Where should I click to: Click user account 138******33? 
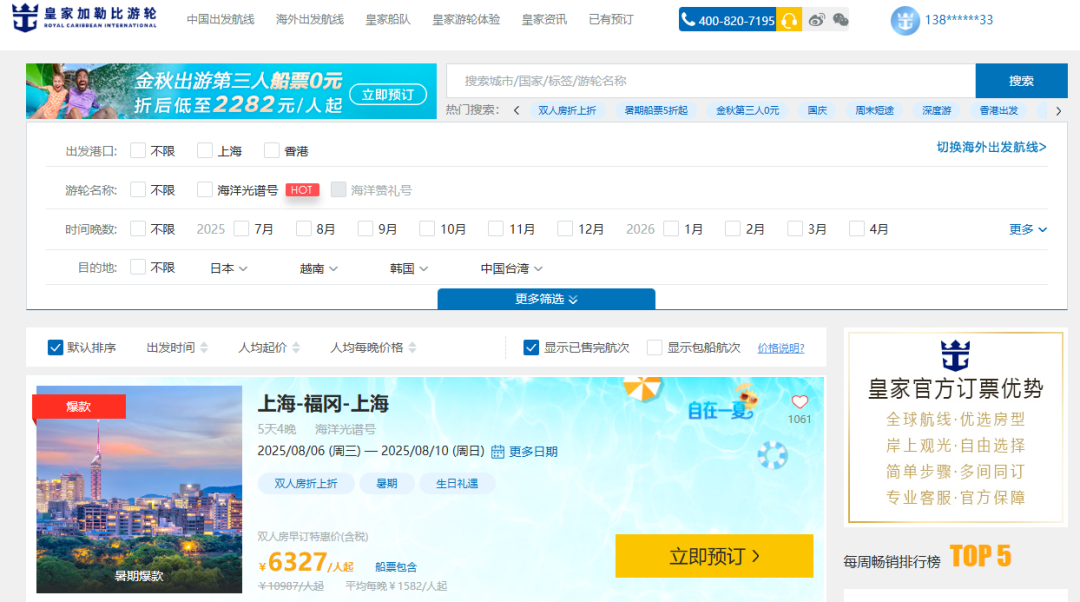click(x=959, y=20)
